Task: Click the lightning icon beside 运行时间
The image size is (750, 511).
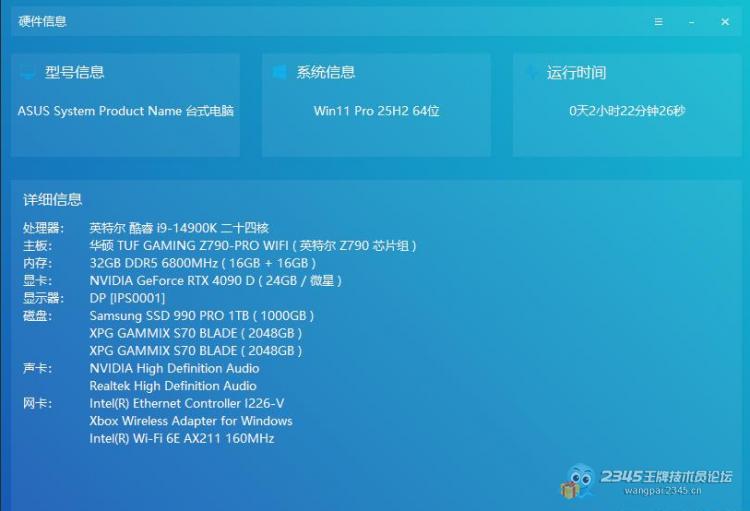Action: tap(531, 72)
